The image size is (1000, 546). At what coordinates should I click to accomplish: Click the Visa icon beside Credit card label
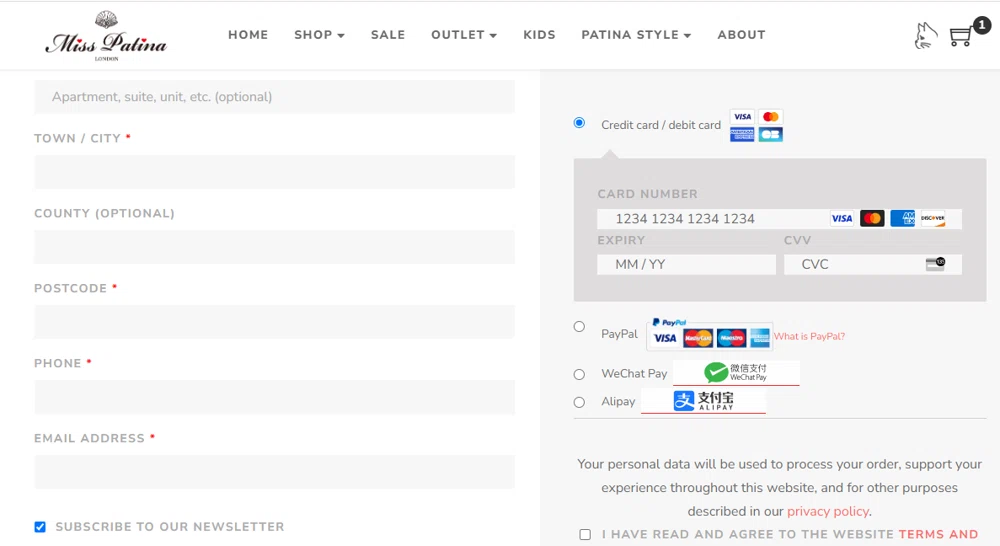click(742, 117)
